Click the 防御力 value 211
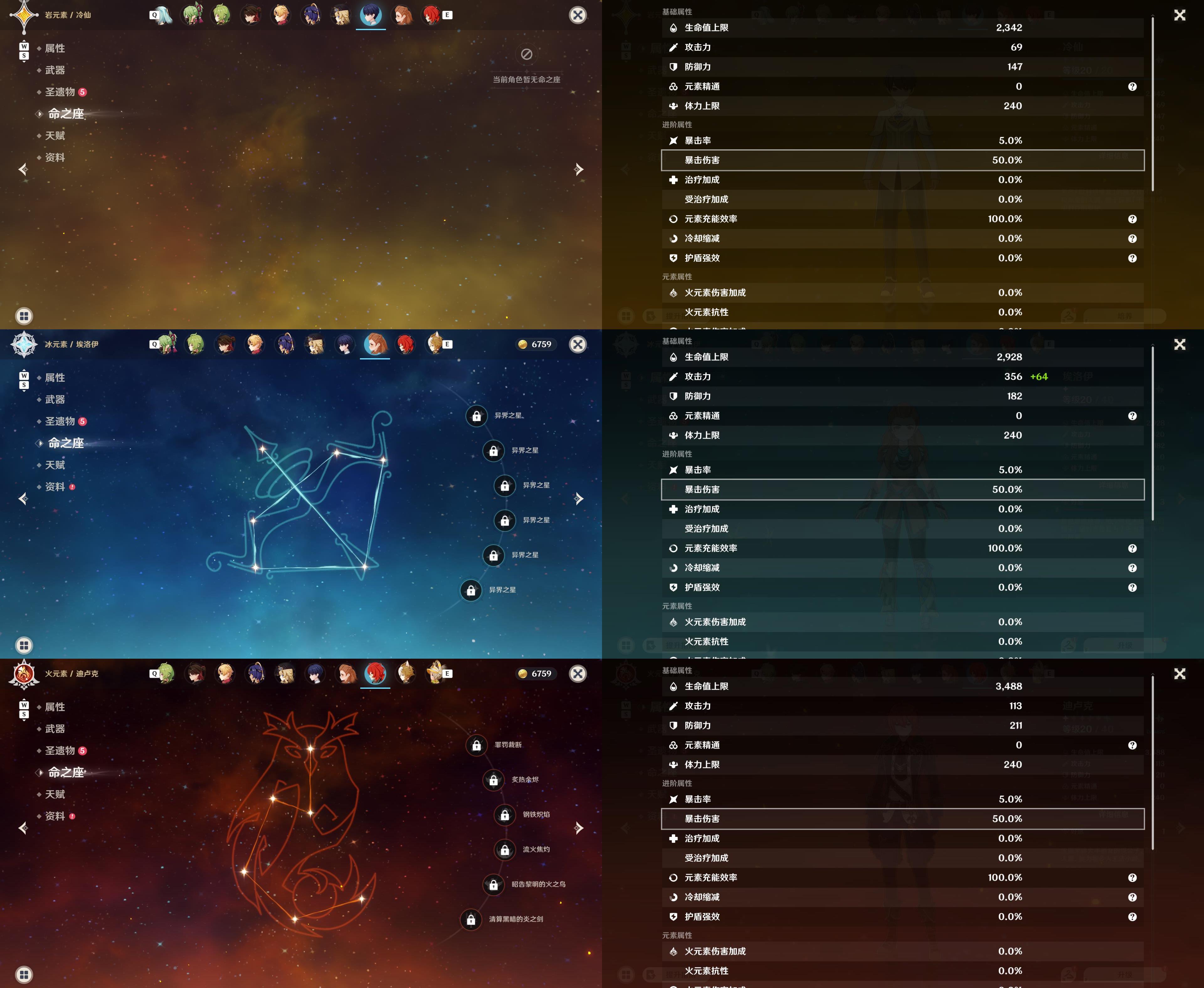This screenshot has height=988, width=1204. pos(1016,726)
